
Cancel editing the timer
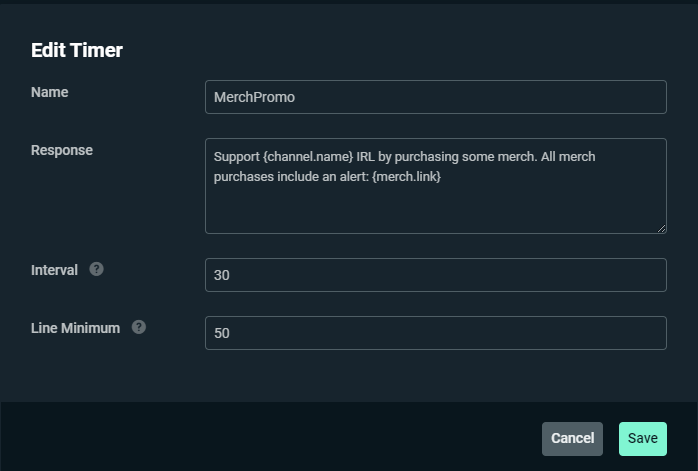coord(572,439)
